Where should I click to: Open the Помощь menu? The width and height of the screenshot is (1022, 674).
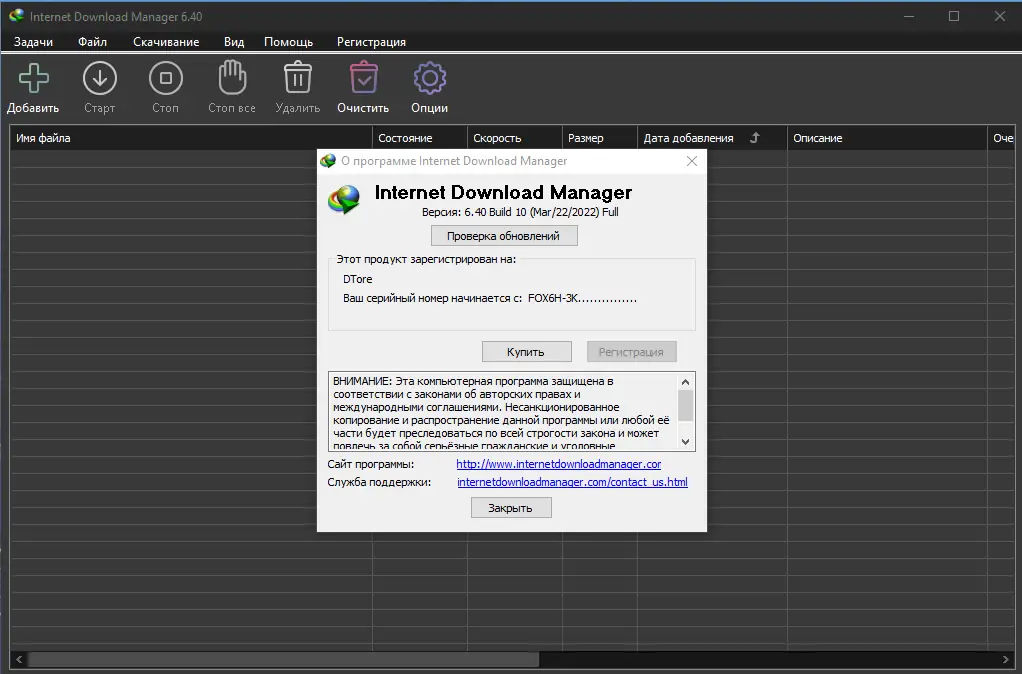[288, 42]
